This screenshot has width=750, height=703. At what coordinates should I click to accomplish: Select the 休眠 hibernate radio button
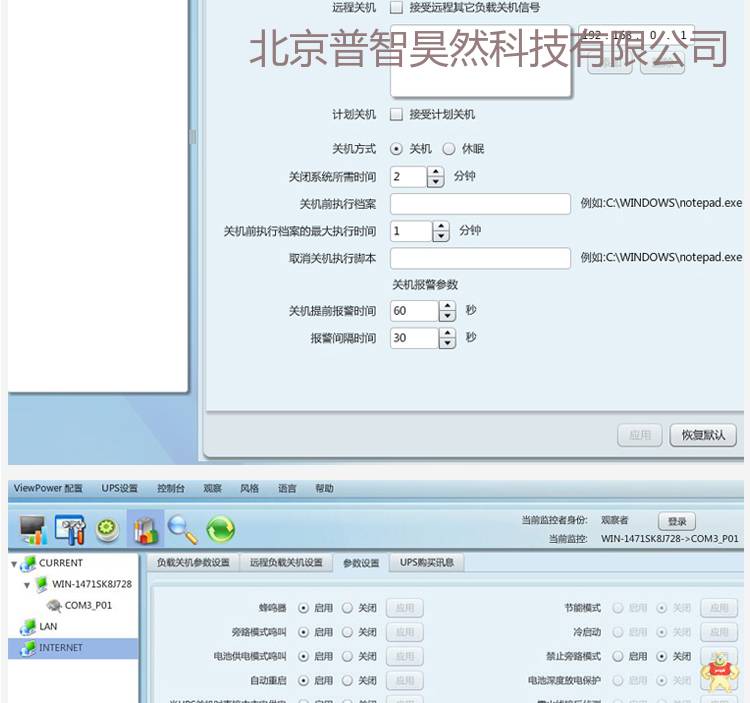click(x=449, y=149)
